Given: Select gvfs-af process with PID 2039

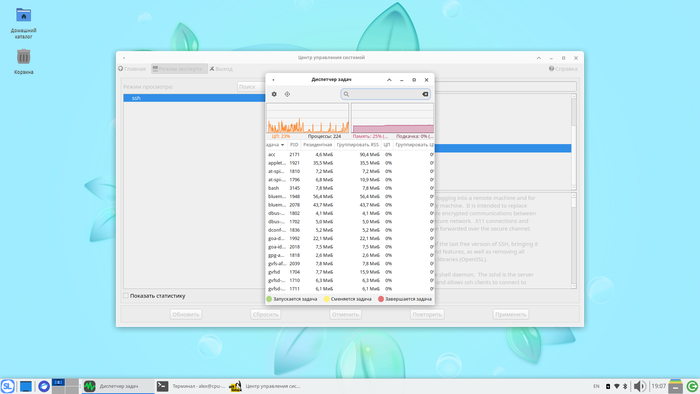Looking at the screenshot, I should point(350,263).
